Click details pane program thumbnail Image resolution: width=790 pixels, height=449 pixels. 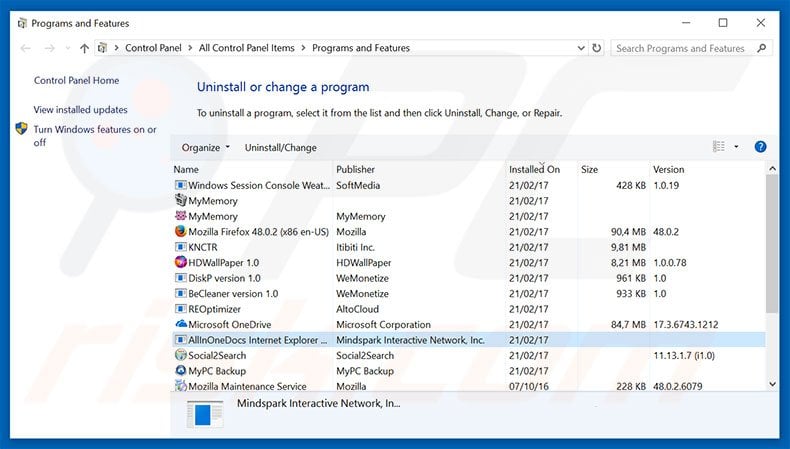pyautogui.click(x=205, y=414)
